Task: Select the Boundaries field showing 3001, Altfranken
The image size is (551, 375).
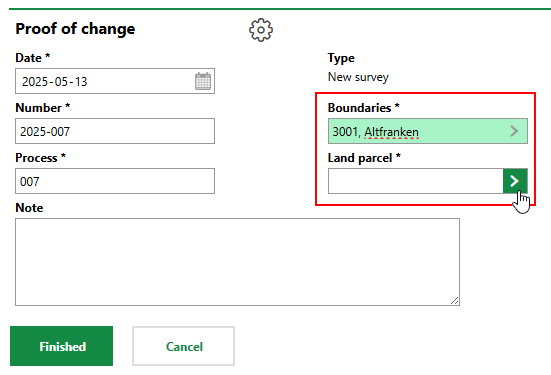Action: point(428,131)
